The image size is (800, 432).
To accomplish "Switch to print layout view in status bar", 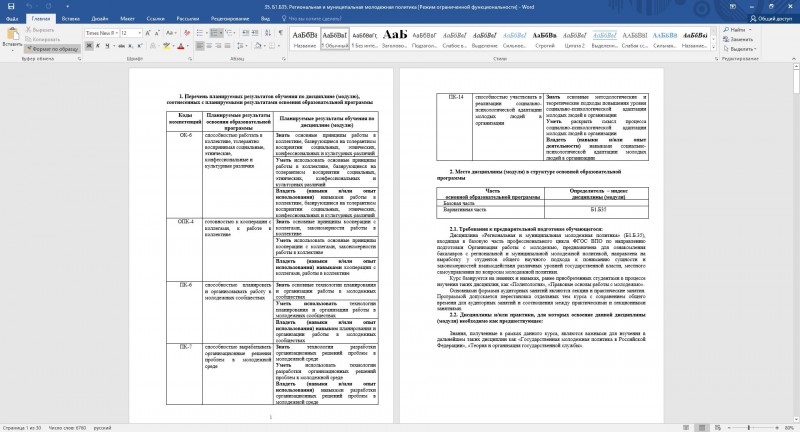I will 702,428.
